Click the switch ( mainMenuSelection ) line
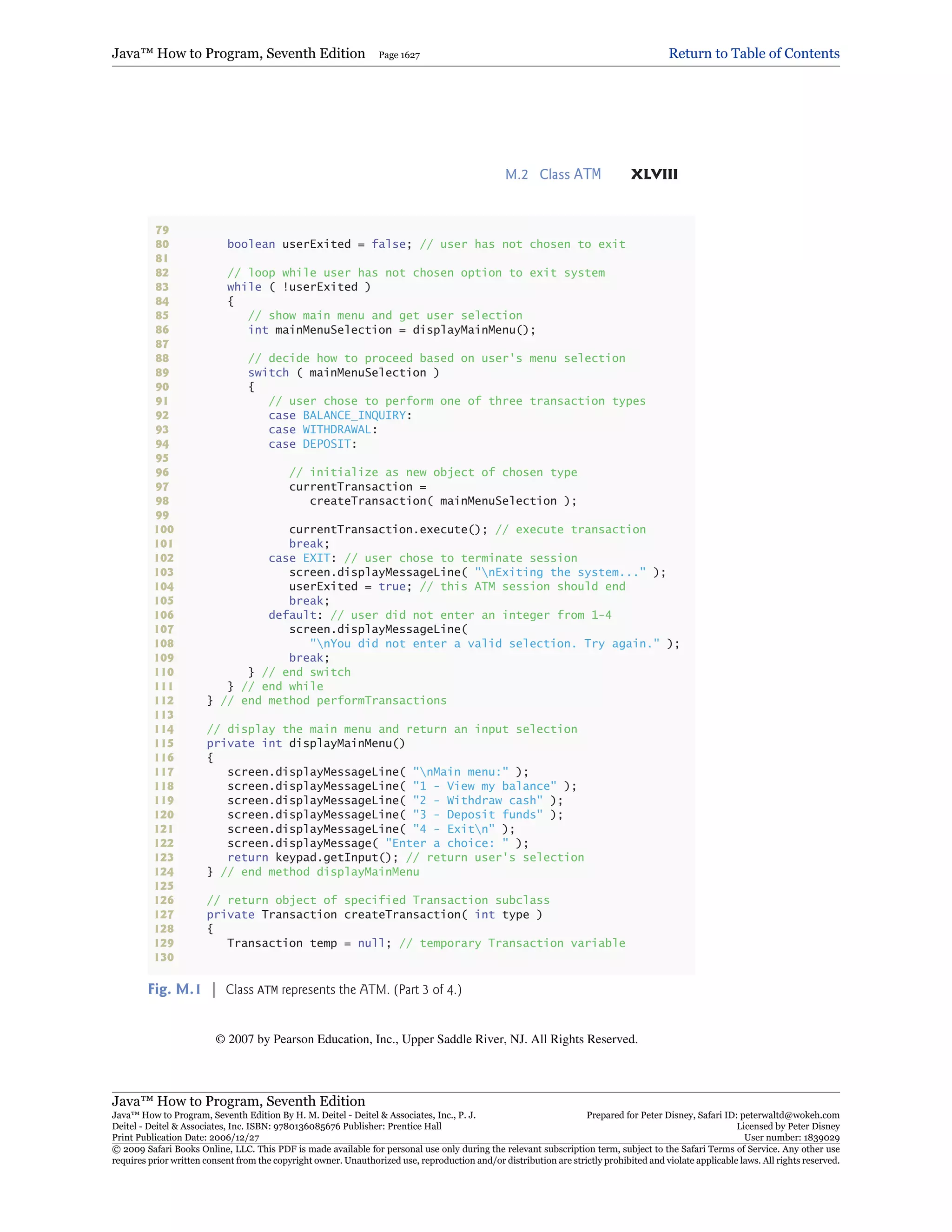This screenshot has height=1232, width=952. tap(343, 373)
